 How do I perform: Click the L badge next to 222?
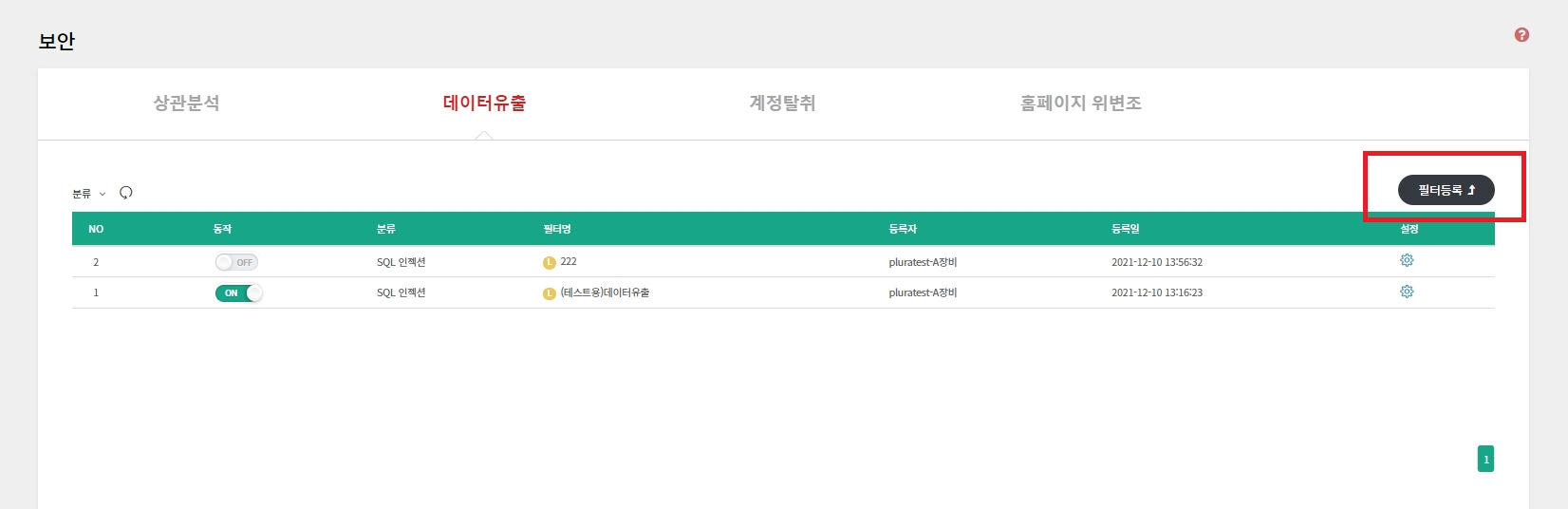point(549,262)
